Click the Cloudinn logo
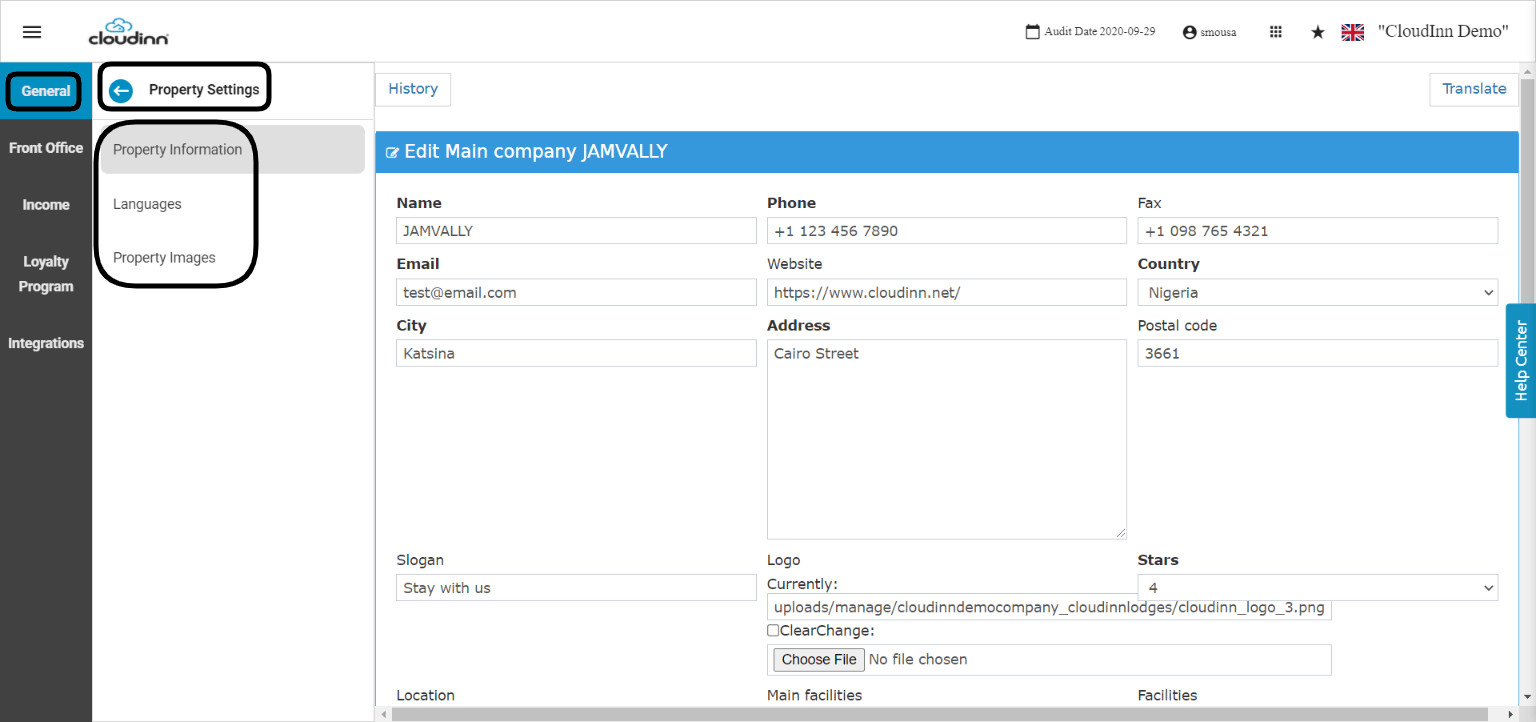 [128, 32]
